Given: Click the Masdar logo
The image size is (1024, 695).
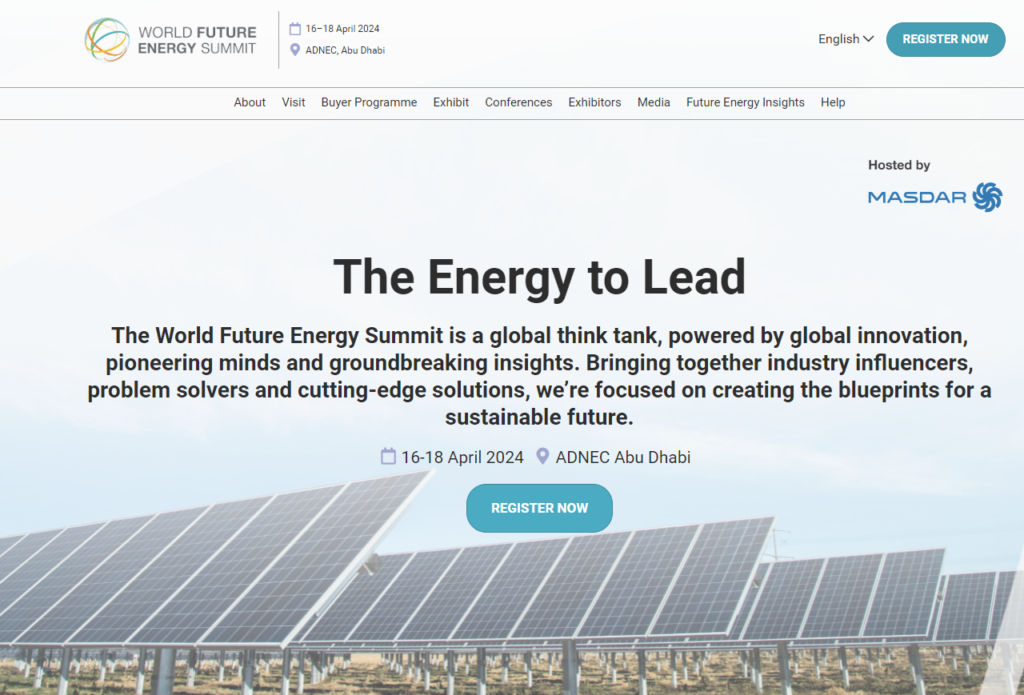Looking at the screenshot, I should [934, 196].
